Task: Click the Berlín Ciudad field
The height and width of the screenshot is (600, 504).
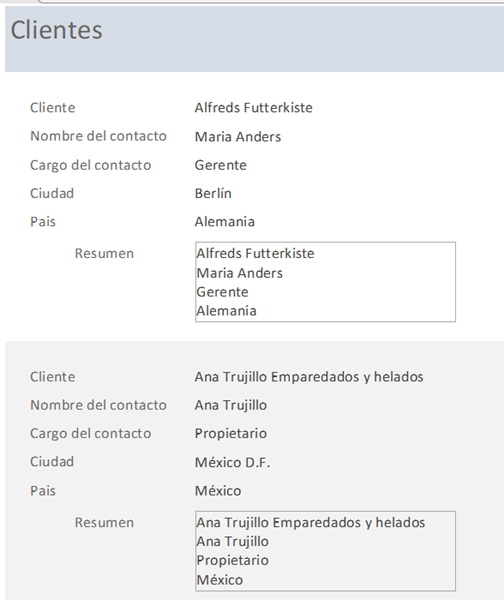Action: [213, 193]
